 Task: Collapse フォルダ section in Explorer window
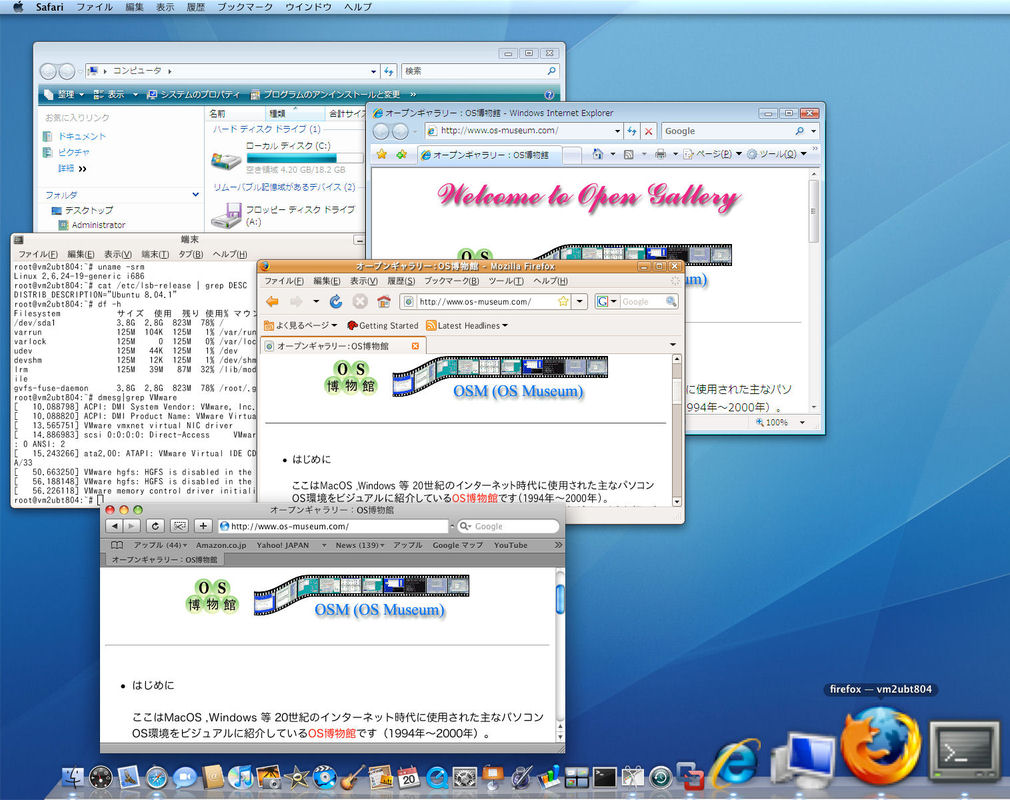(195, 195)
